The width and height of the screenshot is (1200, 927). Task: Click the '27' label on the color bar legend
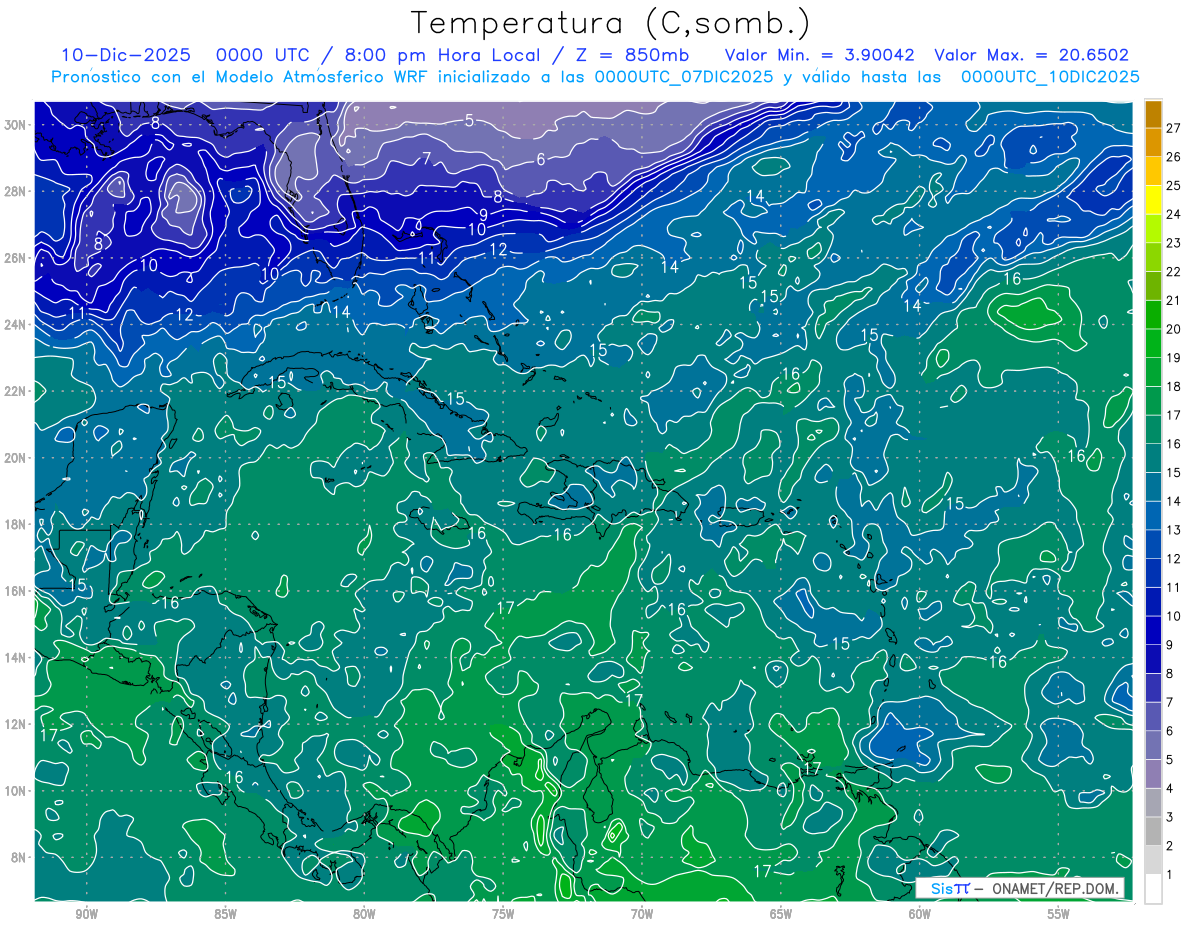(x=1174, y=128)
